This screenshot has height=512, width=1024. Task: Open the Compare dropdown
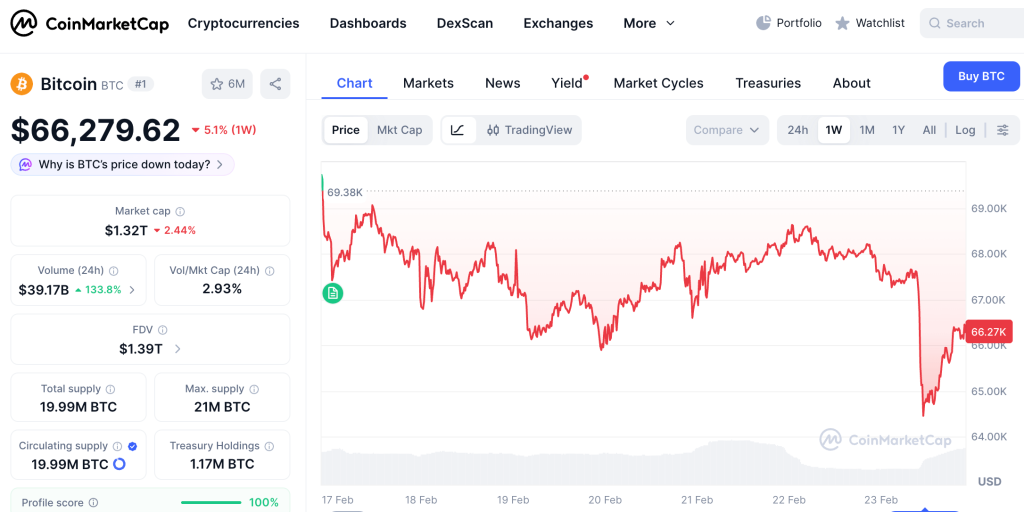pos(726,130)
